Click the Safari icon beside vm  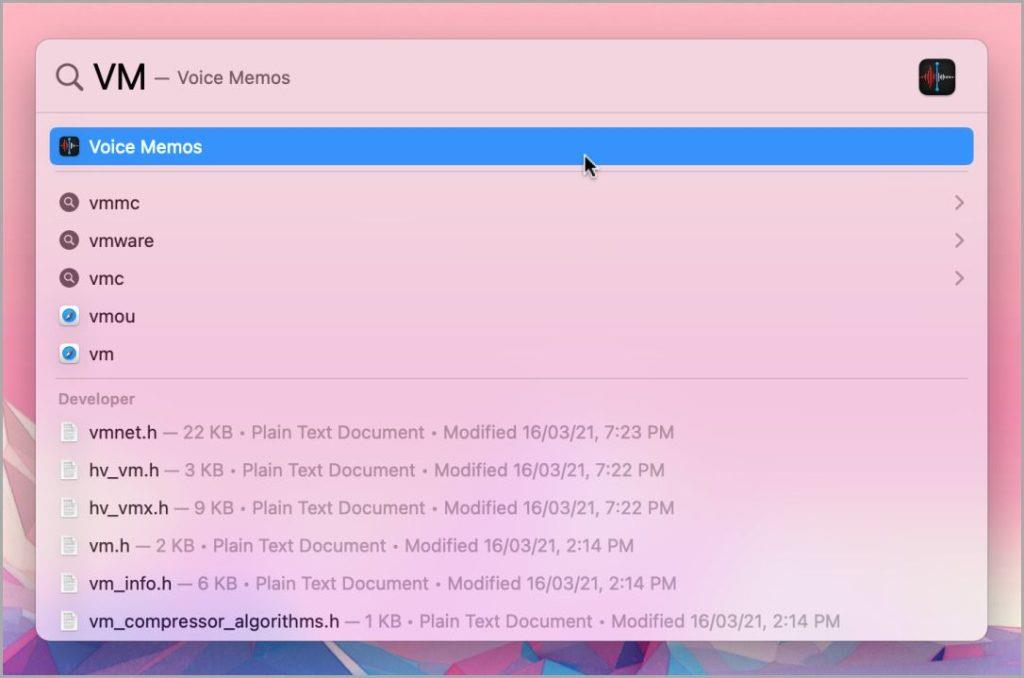(69, 354)
